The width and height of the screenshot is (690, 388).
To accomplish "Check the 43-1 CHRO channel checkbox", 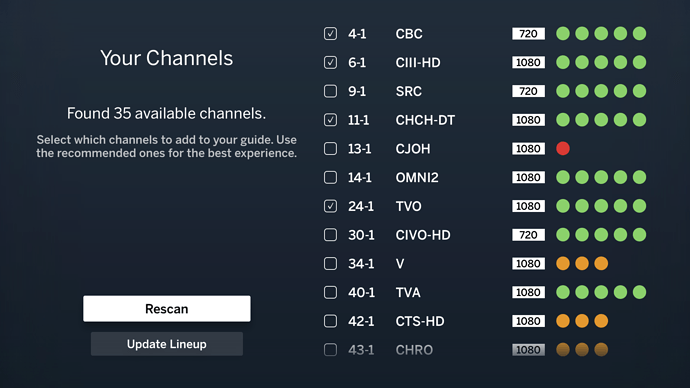I will point(330,350).
